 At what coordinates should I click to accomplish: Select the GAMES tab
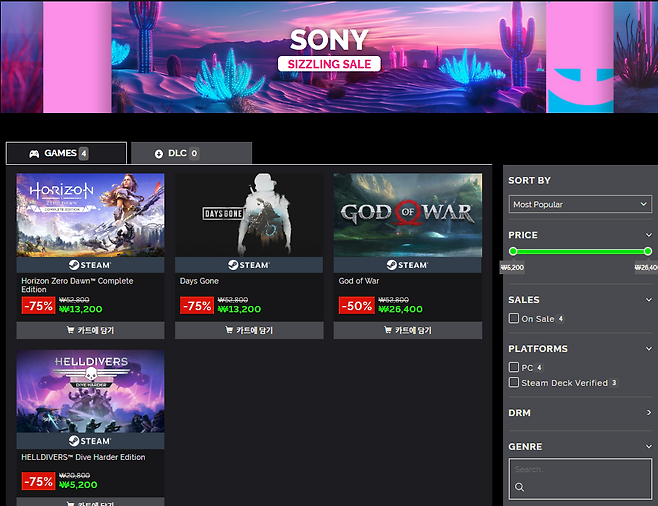(x=66, y=153)
